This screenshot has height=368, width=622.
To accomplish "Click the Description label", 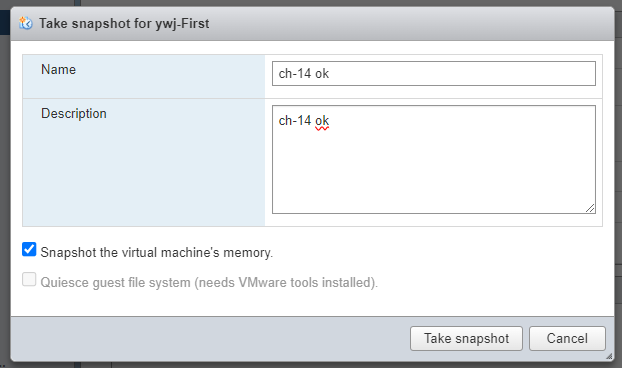I will pyautogui.click(x=74, y=113).
